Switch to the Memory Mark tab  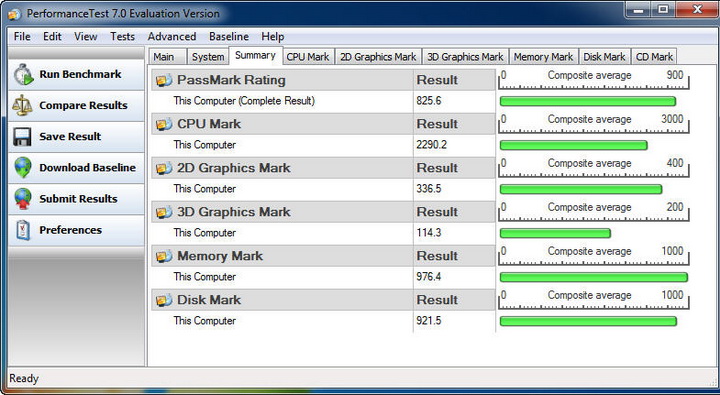(x=543, y=56)
